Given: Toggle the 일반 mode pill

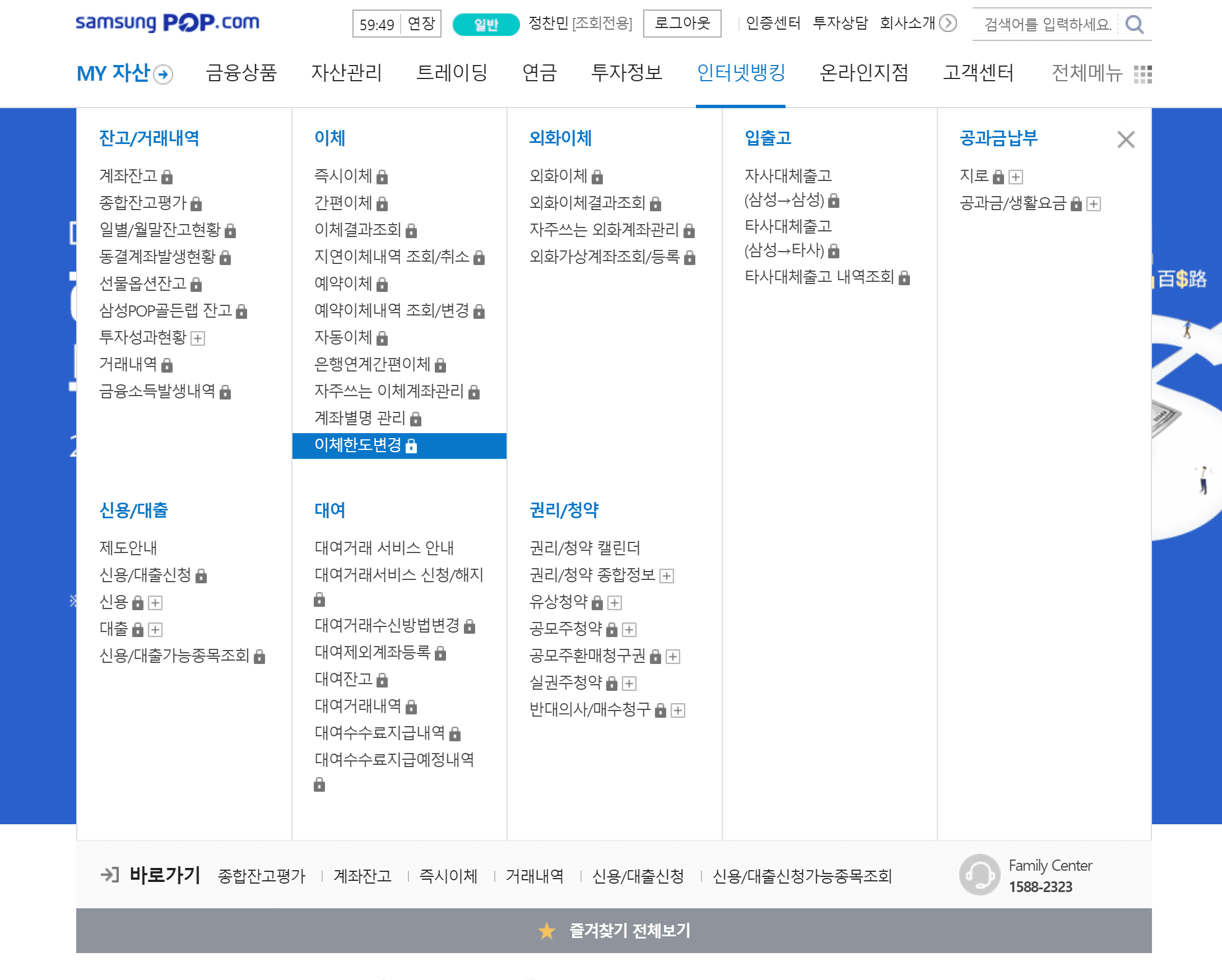Looking at the screenshot, I should [486, 24].
